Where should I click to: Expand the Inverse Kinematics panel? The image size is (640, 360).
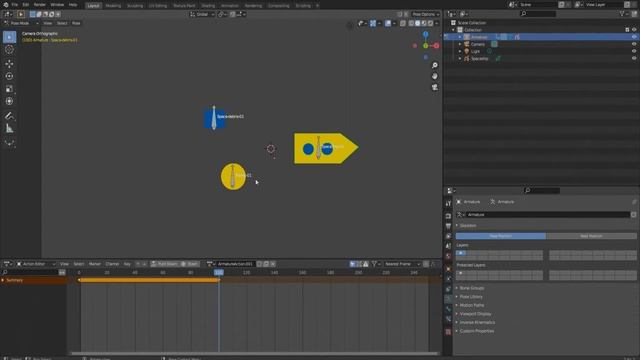[x=477, y=322]
